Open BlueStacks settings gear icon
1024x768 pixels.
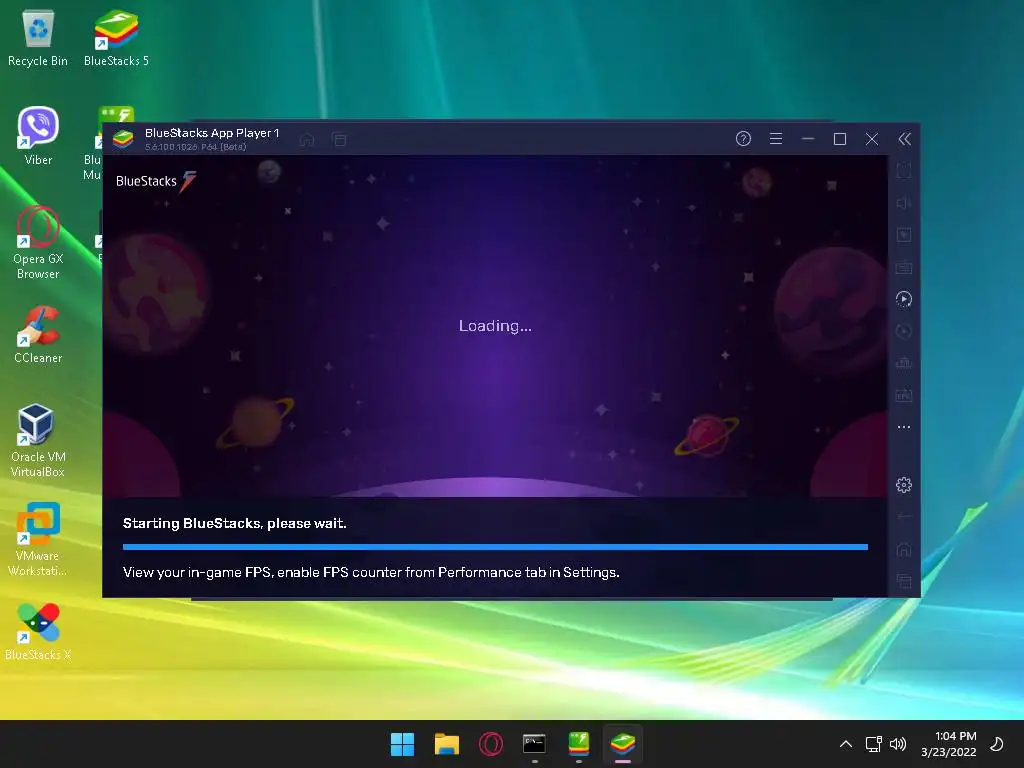pos(904,485)
